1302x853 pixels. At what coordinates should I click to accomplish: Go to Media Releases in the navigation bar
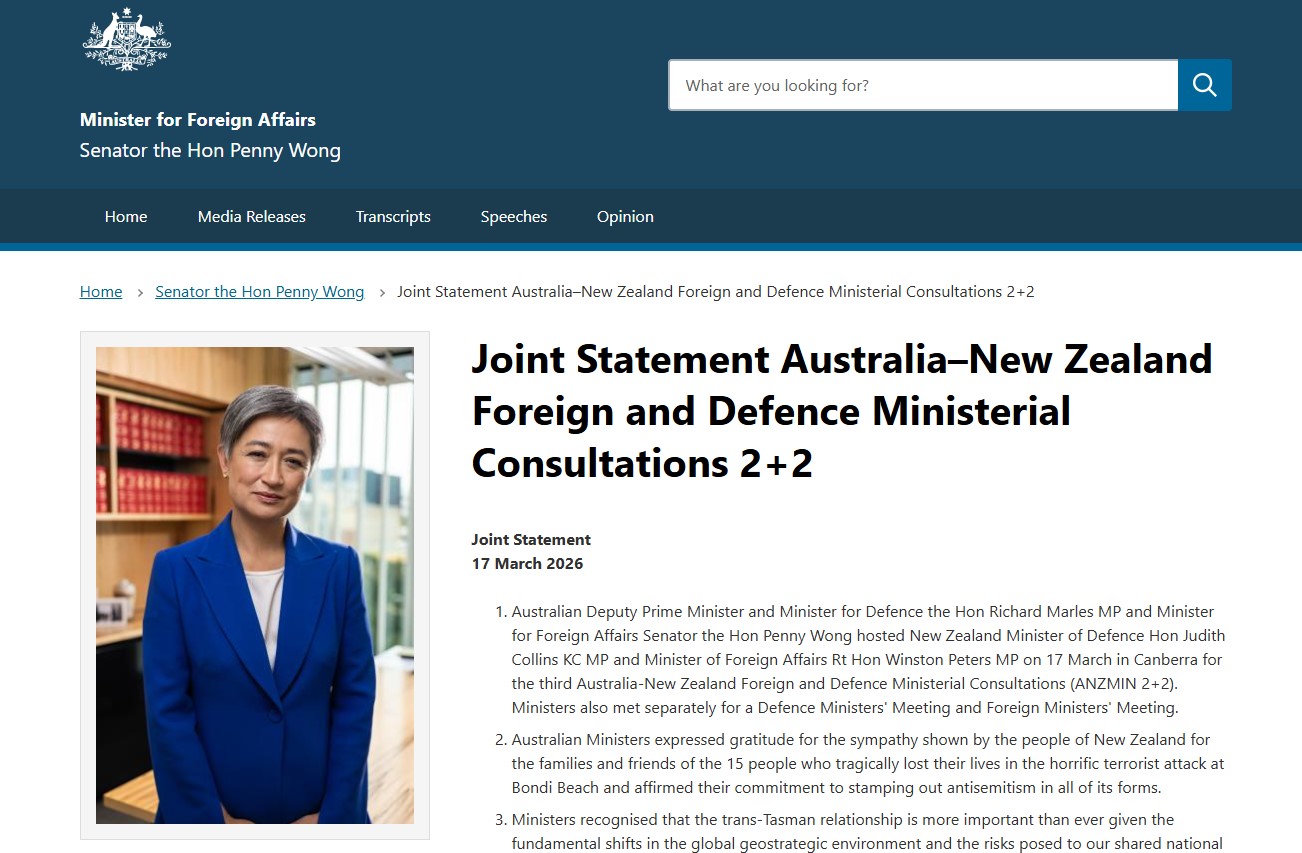(x=252, y=216)
